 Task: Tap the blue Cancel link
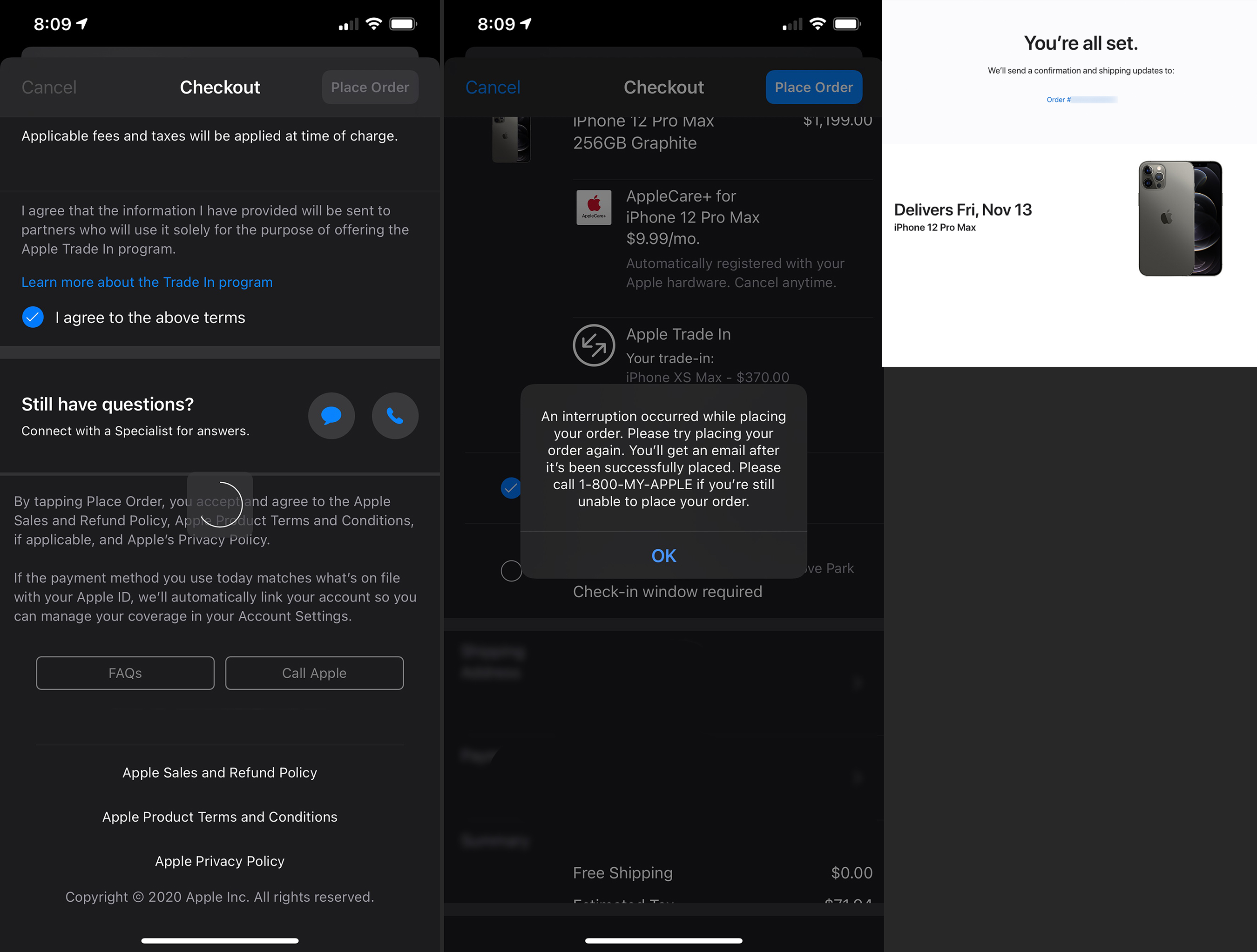(x=493, y=87)
